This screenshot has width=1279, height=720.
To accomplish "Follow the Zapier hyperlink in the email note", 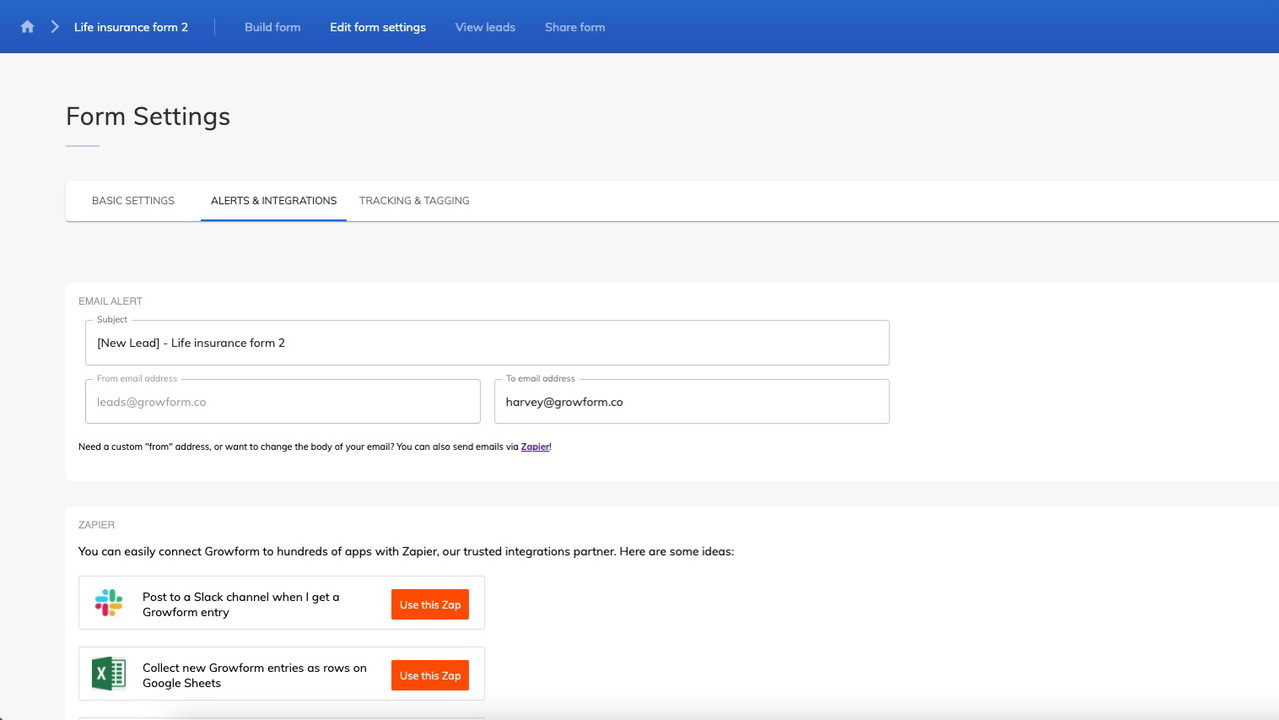I will click(x=535, y=447).
